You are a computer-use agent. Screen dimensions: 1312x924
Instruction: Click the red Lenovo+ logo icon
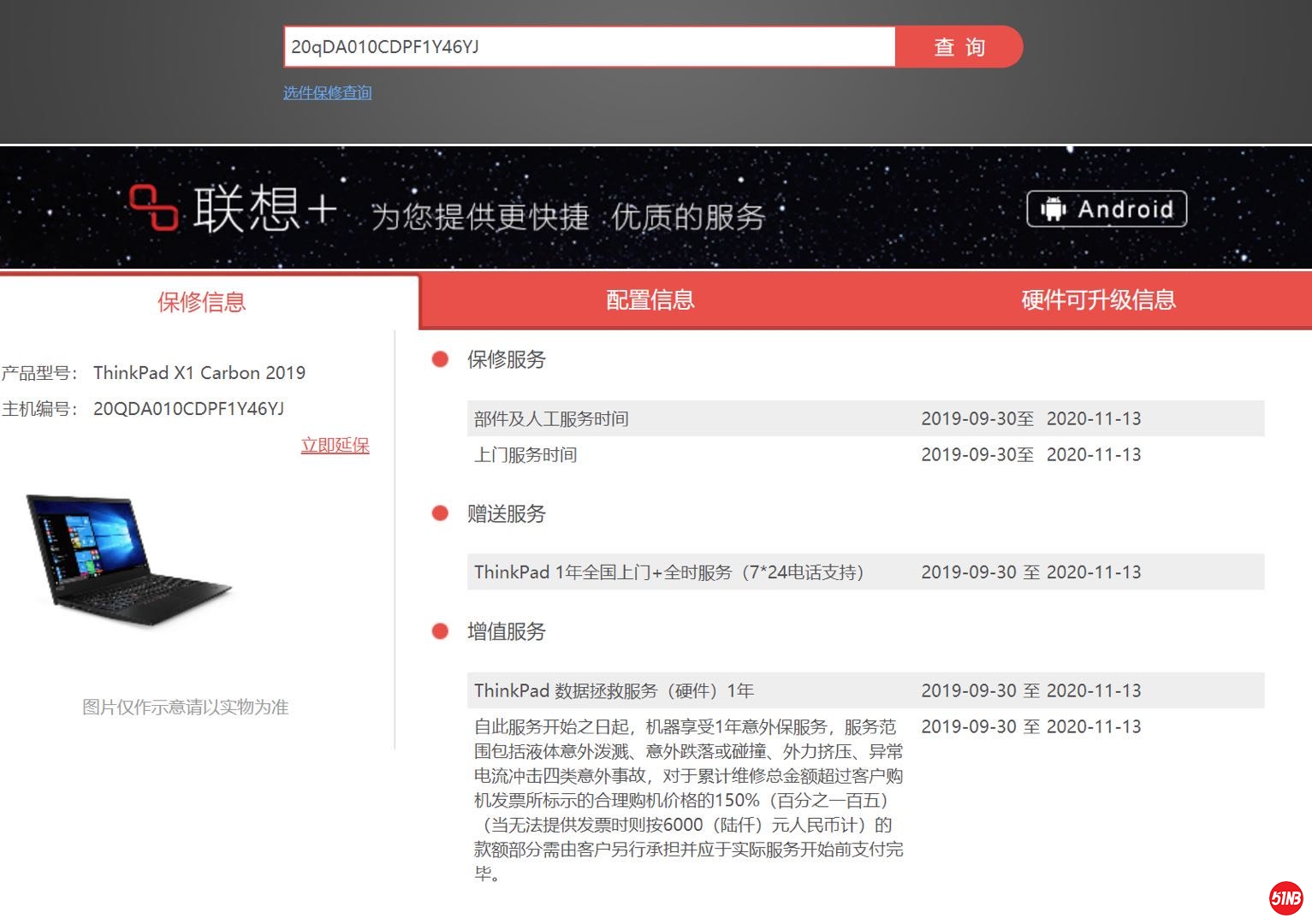153,208
